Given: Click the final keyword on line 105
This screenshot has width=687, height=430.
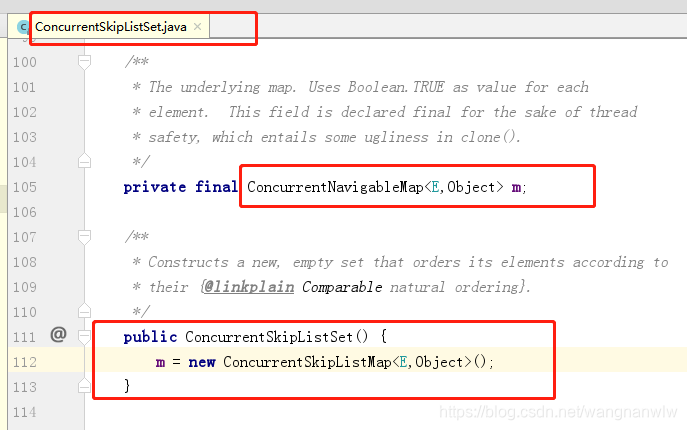Looking at the screenshot, I should [x=216, y=187].
